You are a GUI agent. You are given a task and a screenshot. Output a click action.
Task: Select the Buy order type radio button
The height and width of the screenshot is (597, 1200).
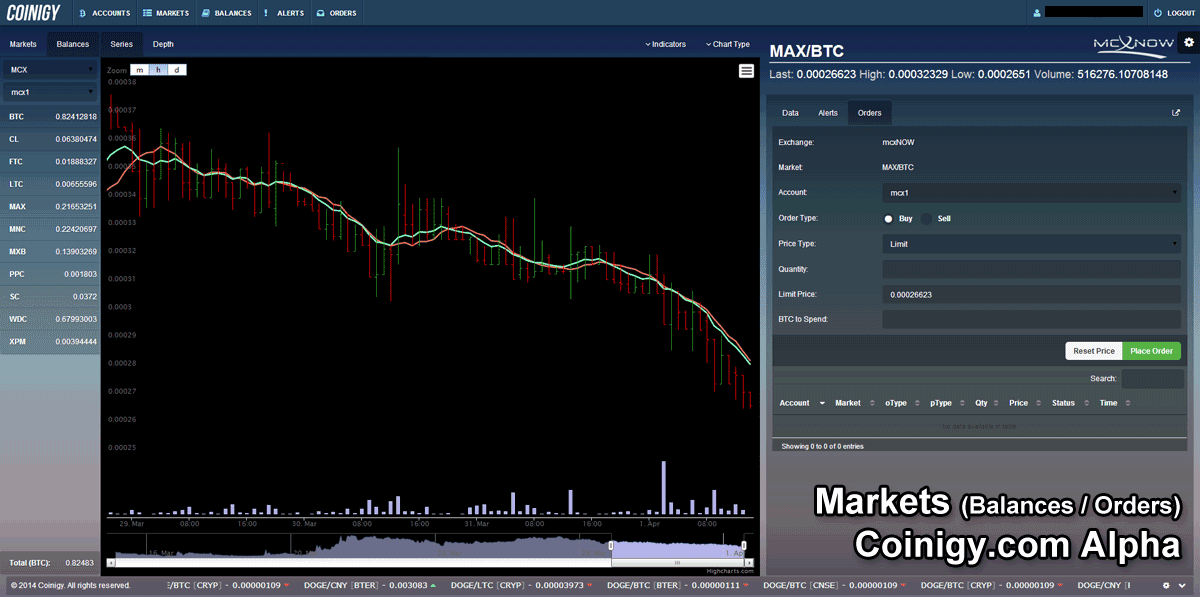coord(887,218)
